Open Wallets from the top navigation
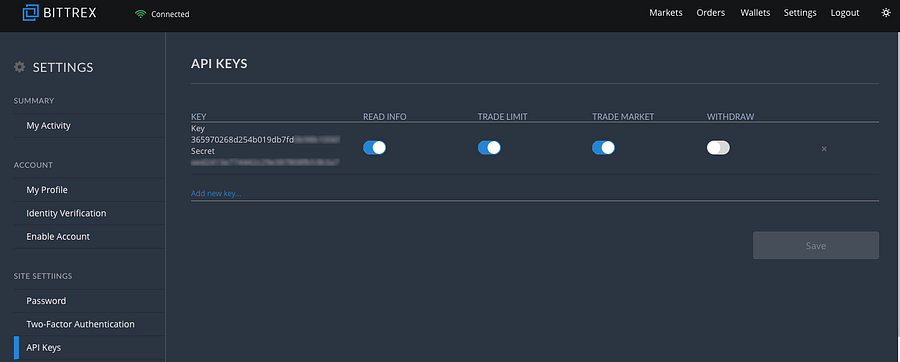Image resolution: width=900 pixels, height=362 pixels. pos(755,13)
